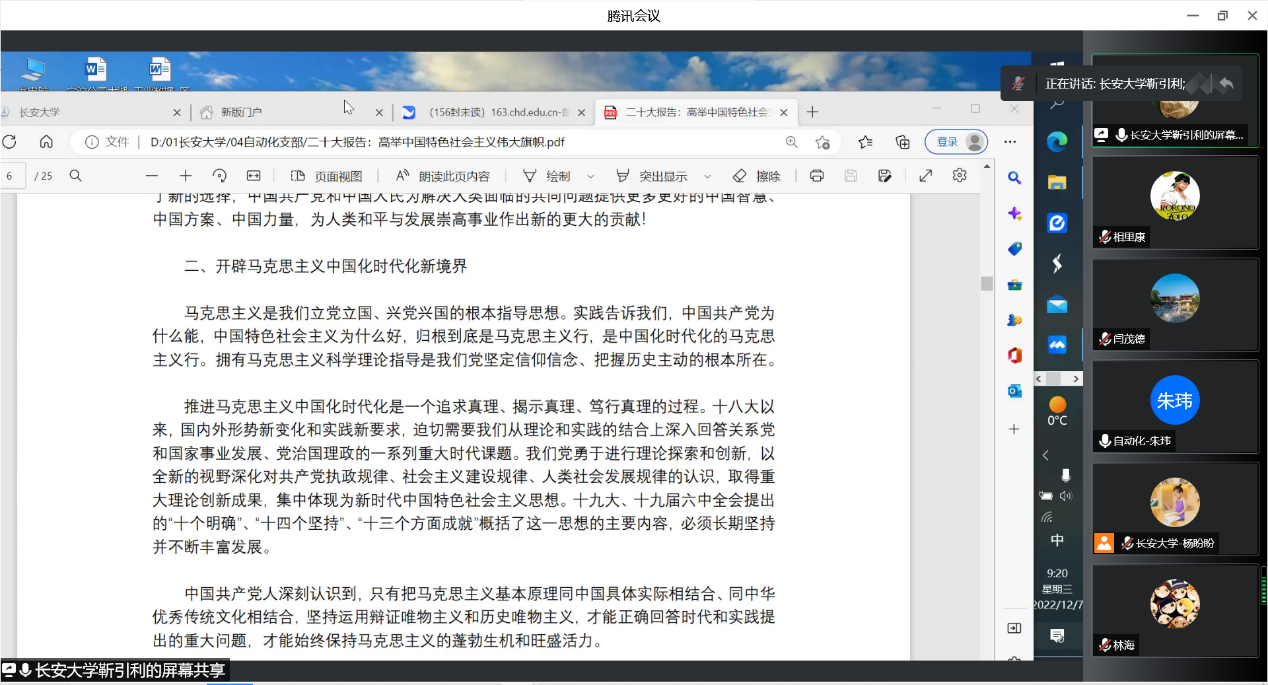Enter PDF full screen mode
The image size is (1268, 685).
(926, 176)
